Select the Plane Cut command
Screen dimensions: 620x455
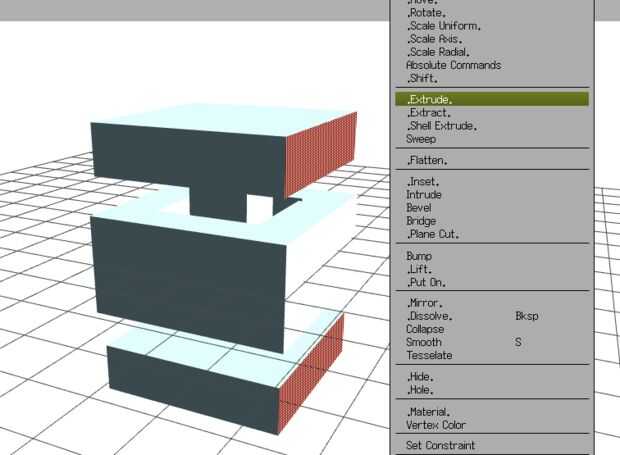pos(492,234)
